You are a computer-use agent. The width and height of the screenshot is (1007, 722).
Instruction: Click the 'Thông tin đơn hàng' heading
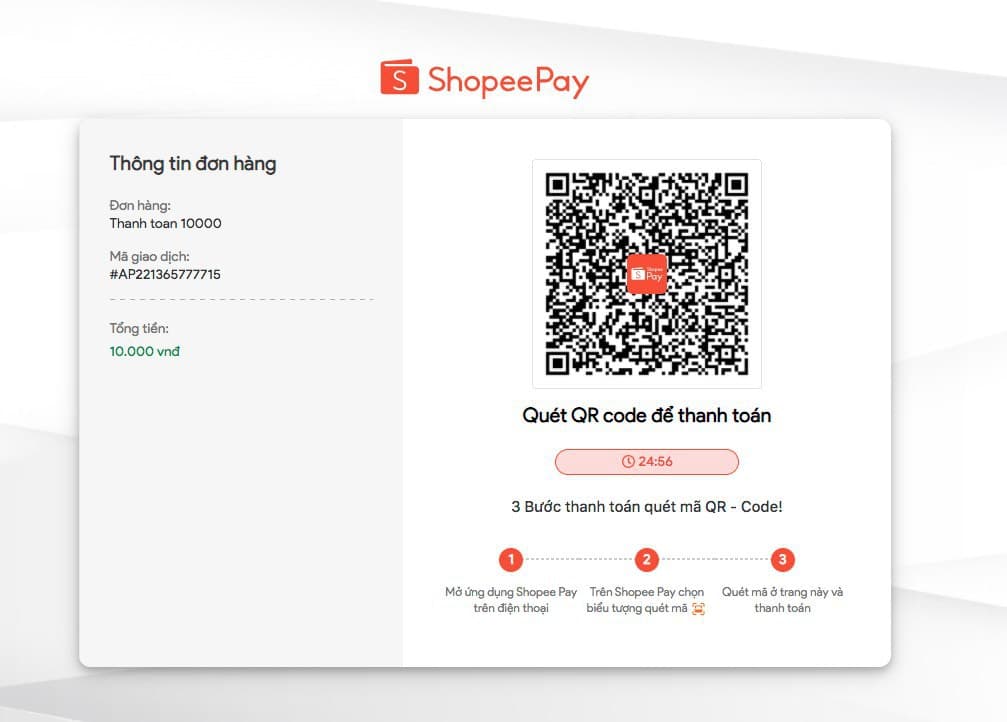coord(193,164)
